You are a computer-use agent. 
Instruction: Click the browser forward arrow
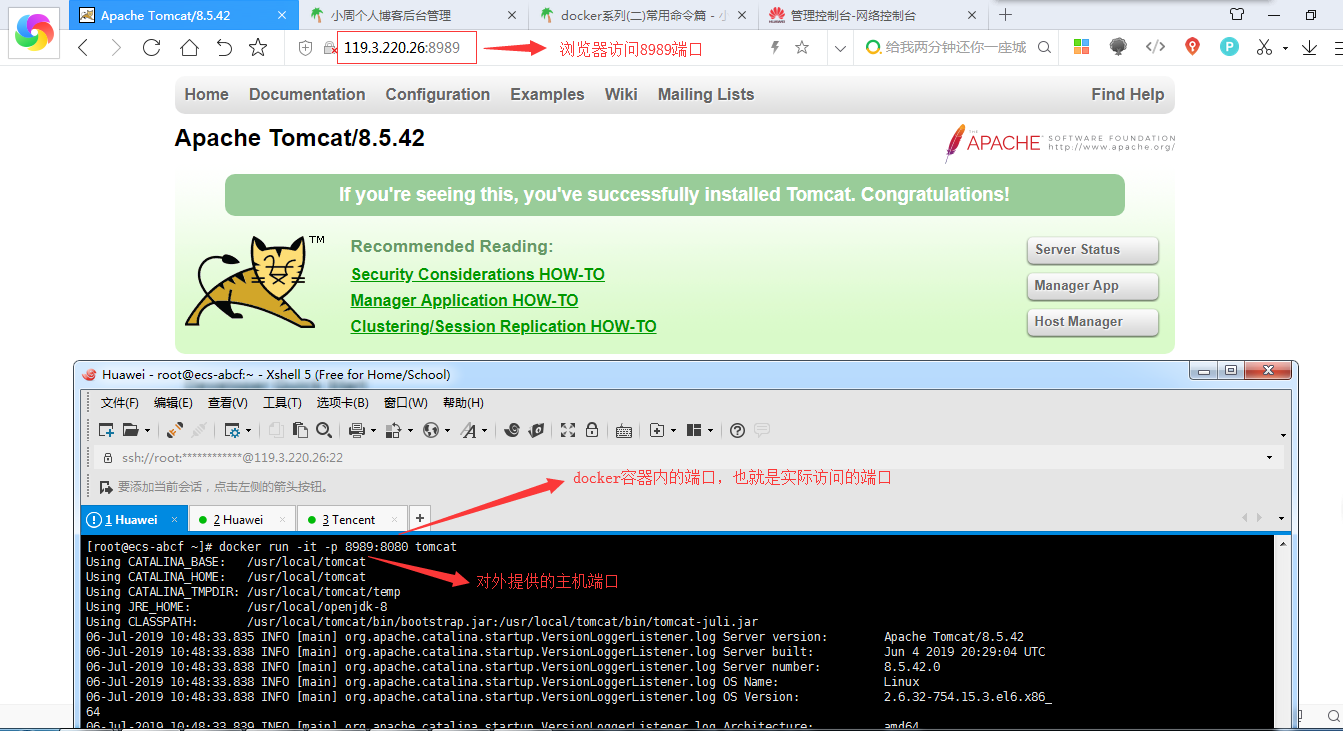pyautogui.click(x=116, y=47)
